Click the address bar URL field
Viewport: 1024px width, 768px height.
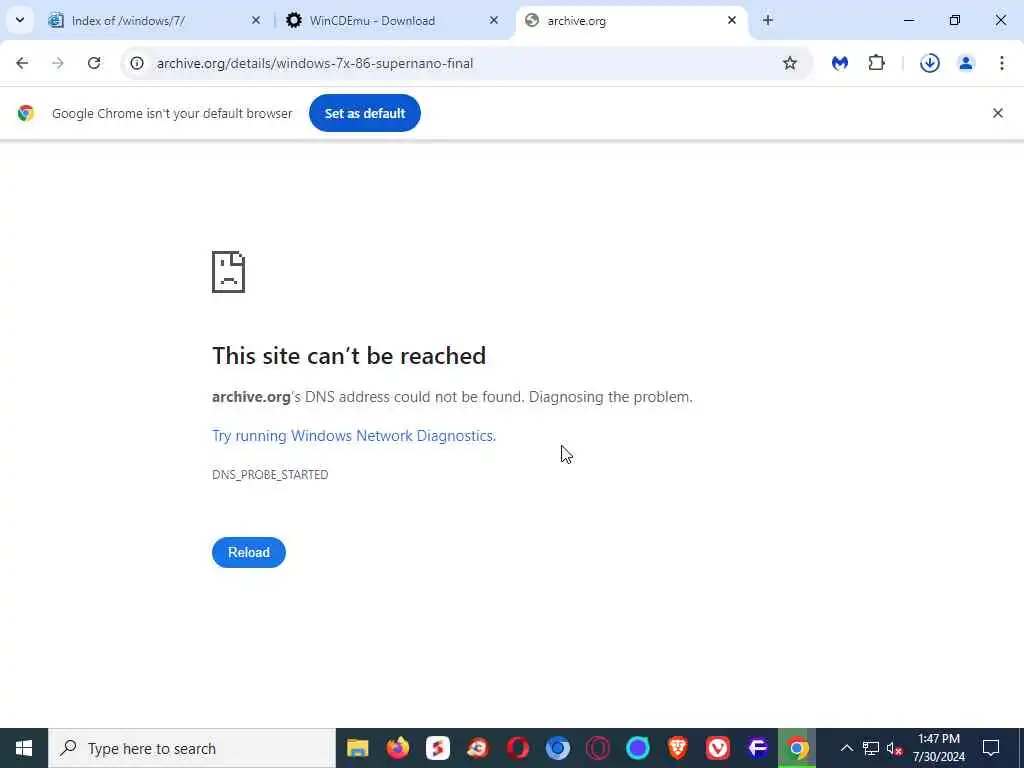tap(457, 63)
